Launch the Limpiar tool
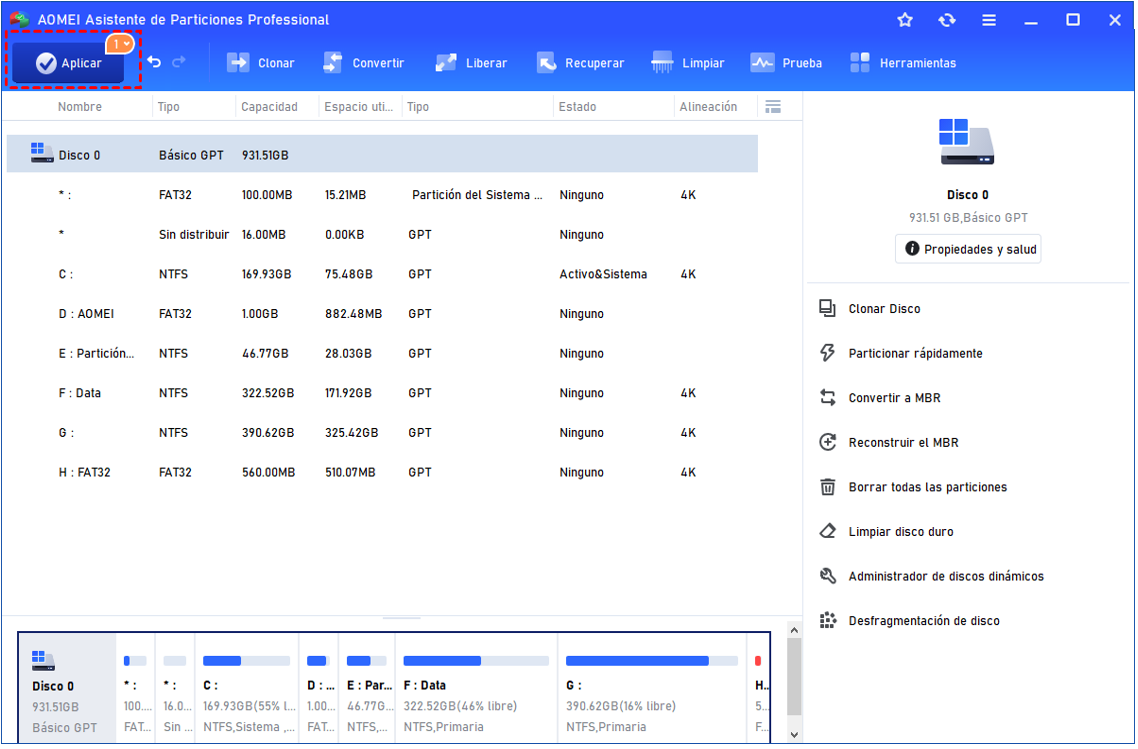1138x749 pixels. point(688,63)
